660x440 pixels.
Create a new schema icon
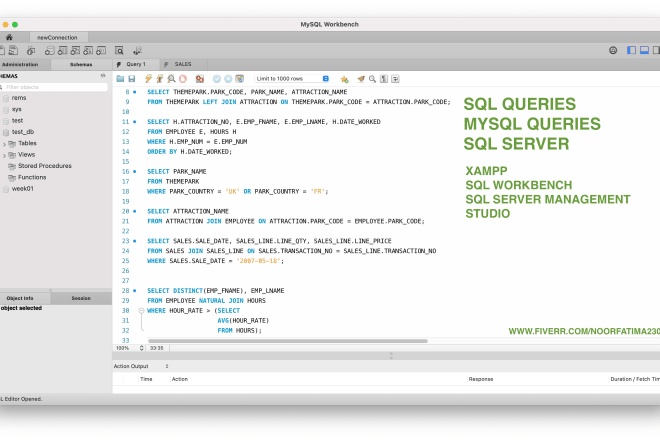pos(49,51)
